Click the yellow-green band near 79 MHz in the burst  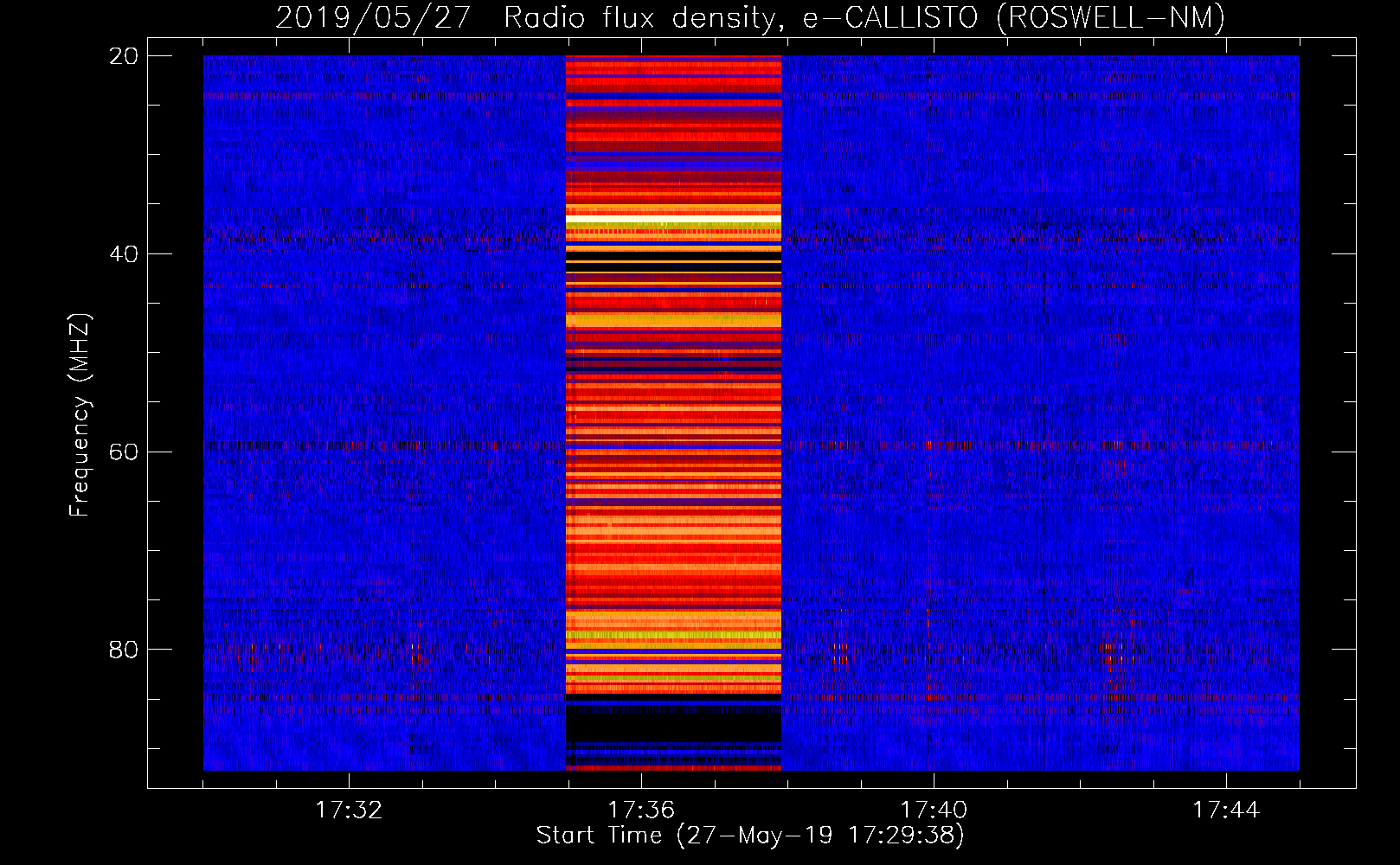673,636
